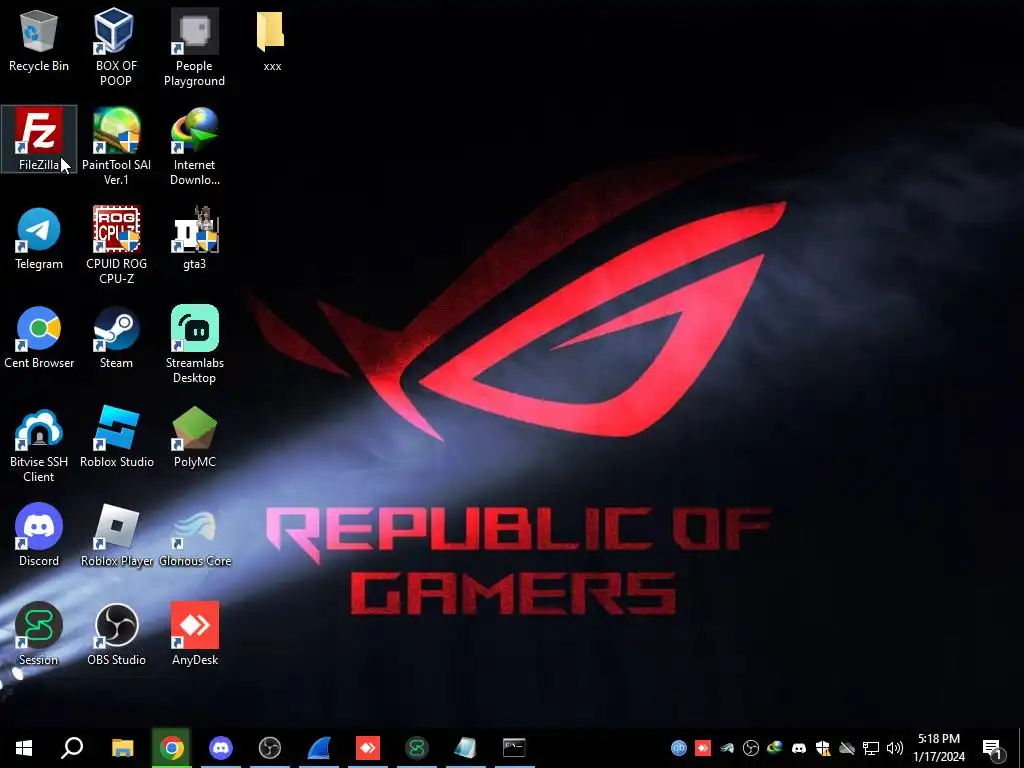1024x768 pixels.
Task: Open OneDrive tray icon
Action: point(847,748)
